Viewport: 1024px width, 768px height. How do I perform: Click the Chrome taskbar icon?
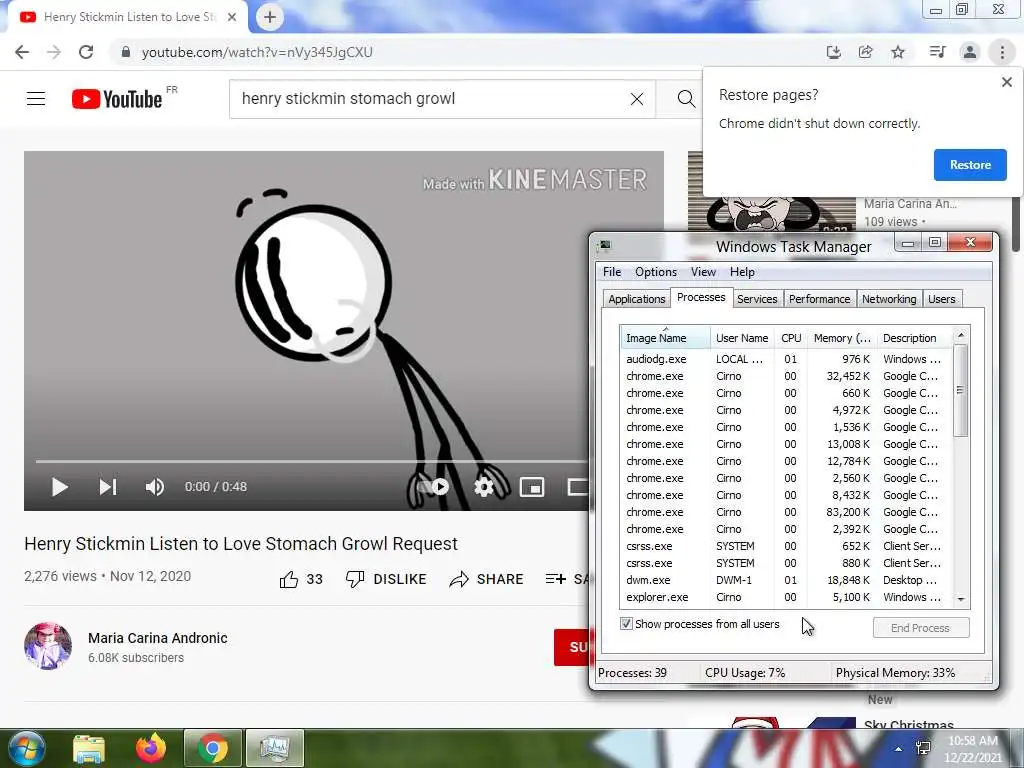coord(213,748)
